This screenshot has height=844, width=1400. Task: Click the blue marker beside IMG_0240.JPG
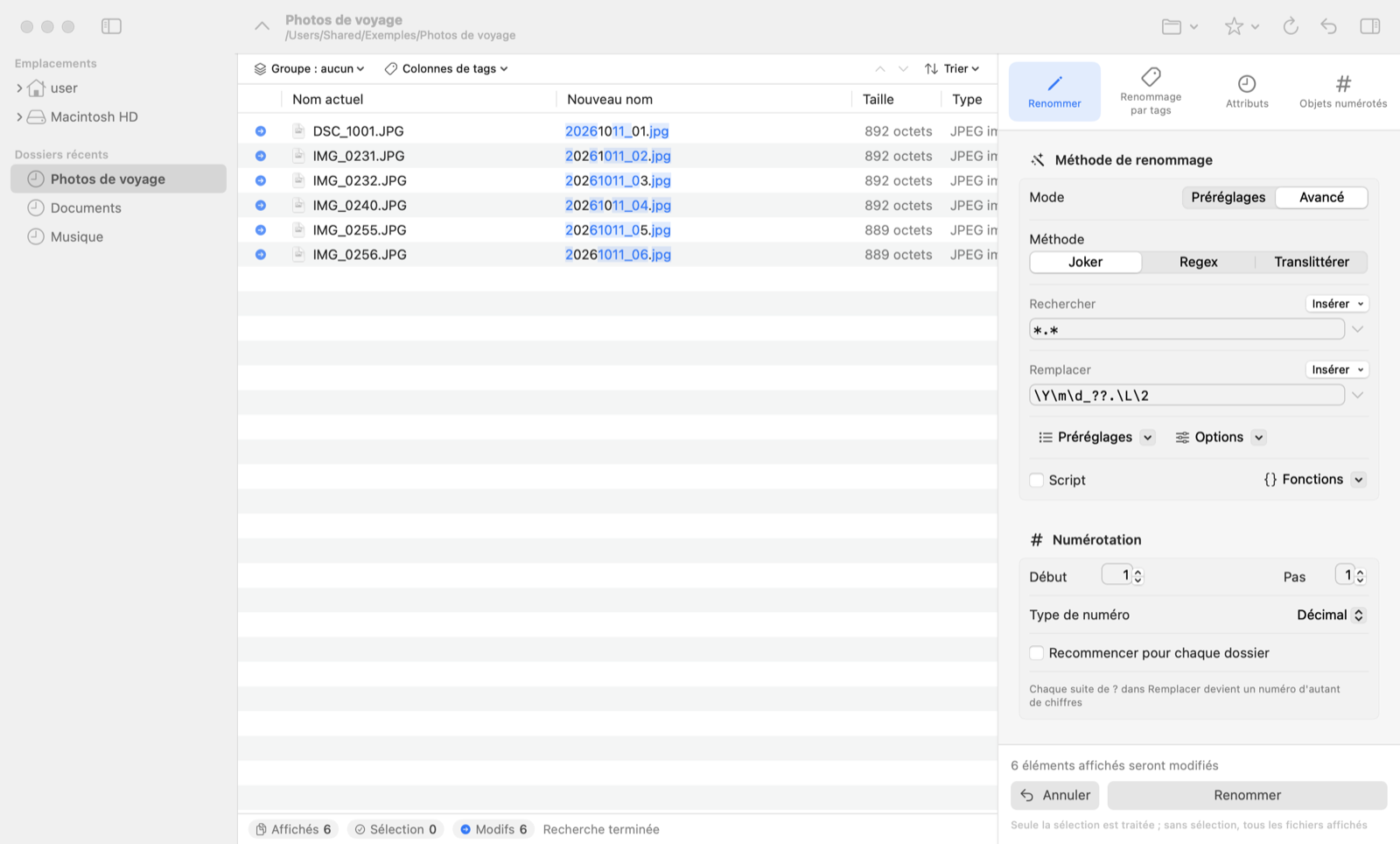pyautogui.click(x=261, y=205)
